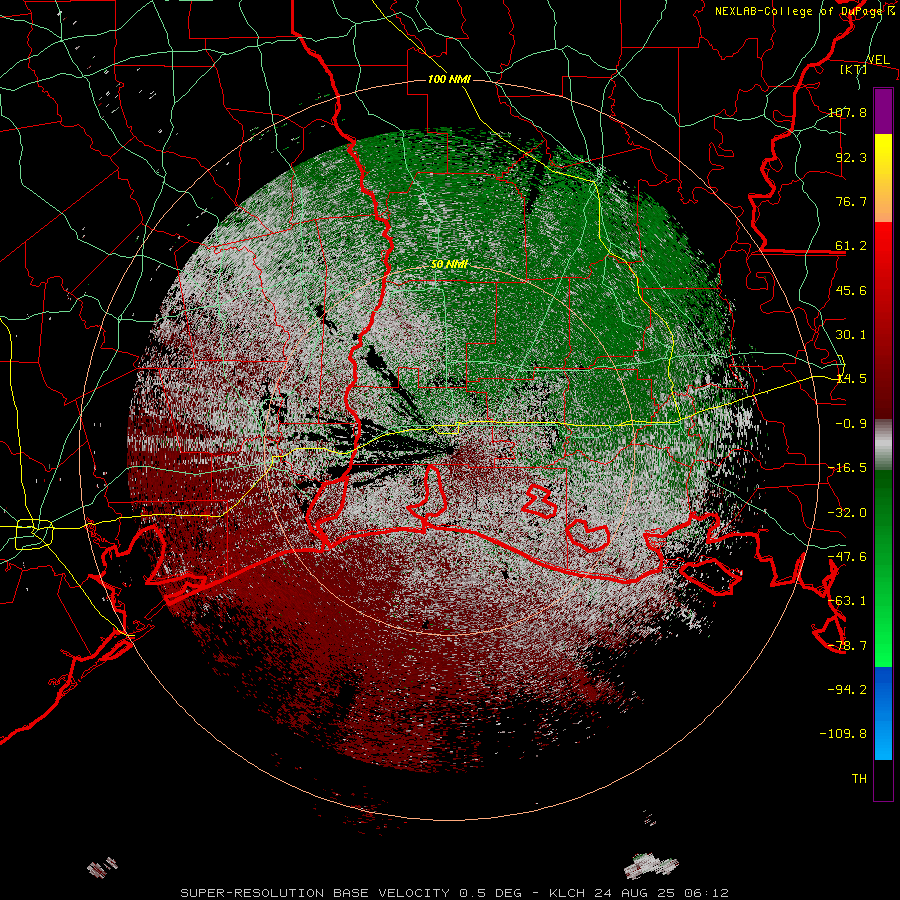Select the 61.2 scale value
Viewport: 900px width, 900px height.
click(851, 246)
